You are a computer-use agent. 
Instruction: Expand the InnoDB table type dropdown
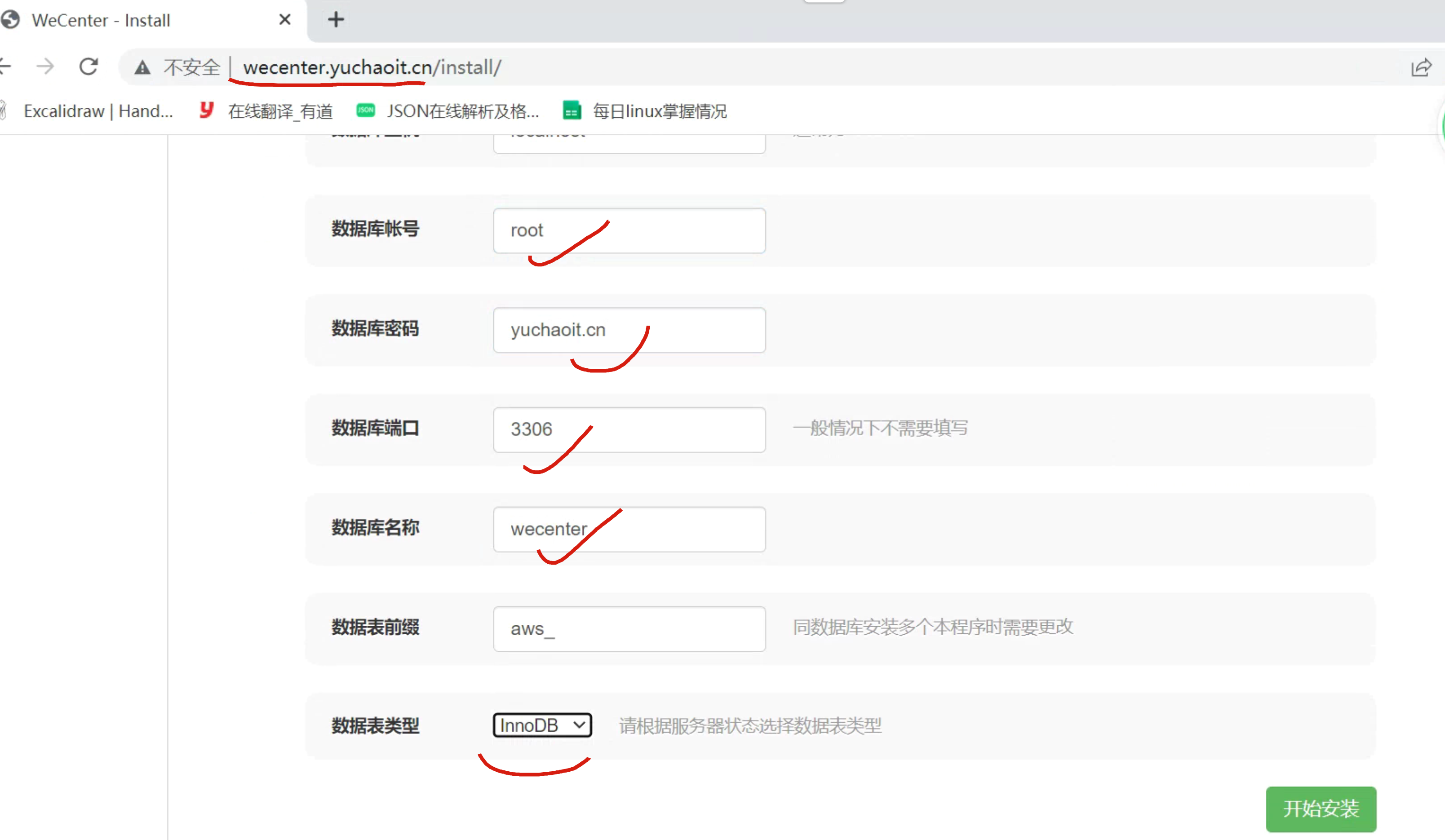(542, 725)
